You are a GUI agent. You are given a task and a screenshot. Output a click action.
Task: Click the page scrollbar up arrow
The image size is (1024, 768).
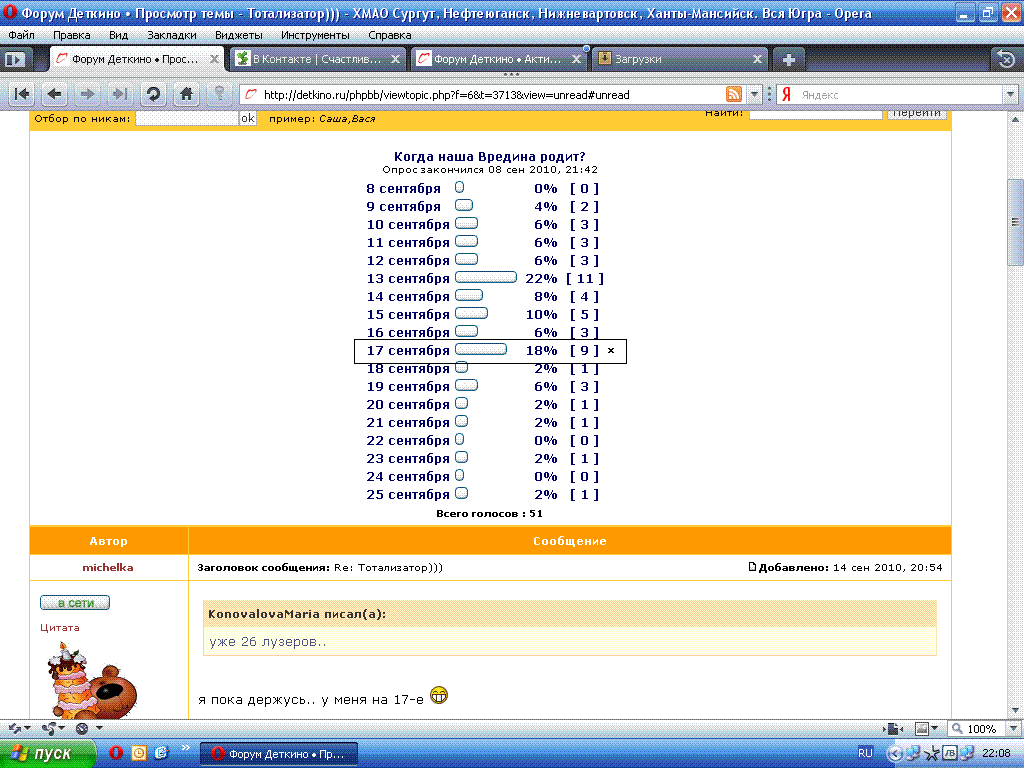[x=1015, y=120]
